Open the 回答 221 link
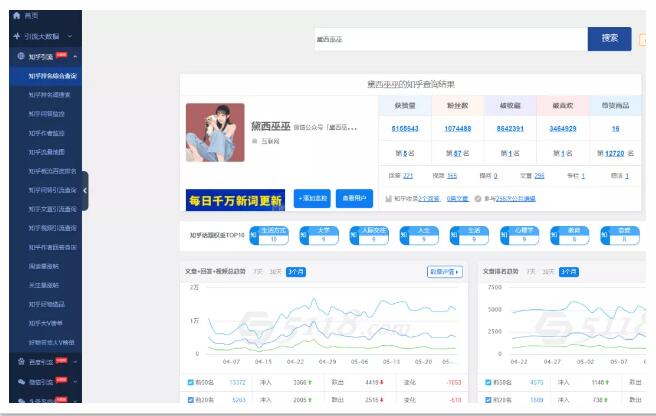656x416 pixels. click(408, 176)
